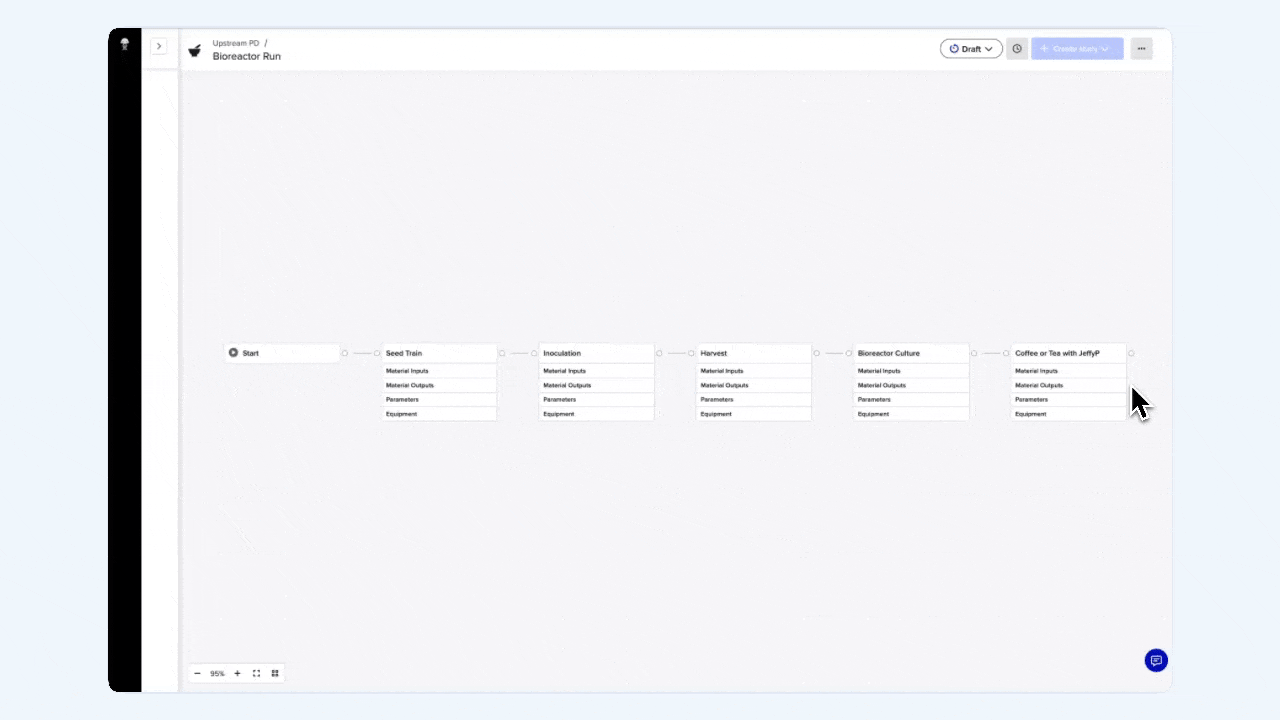The height and width of the screenshot is (720, 1280).
Task: Expand the collapsed sidebar with chevron
Action: click(158, 46)
